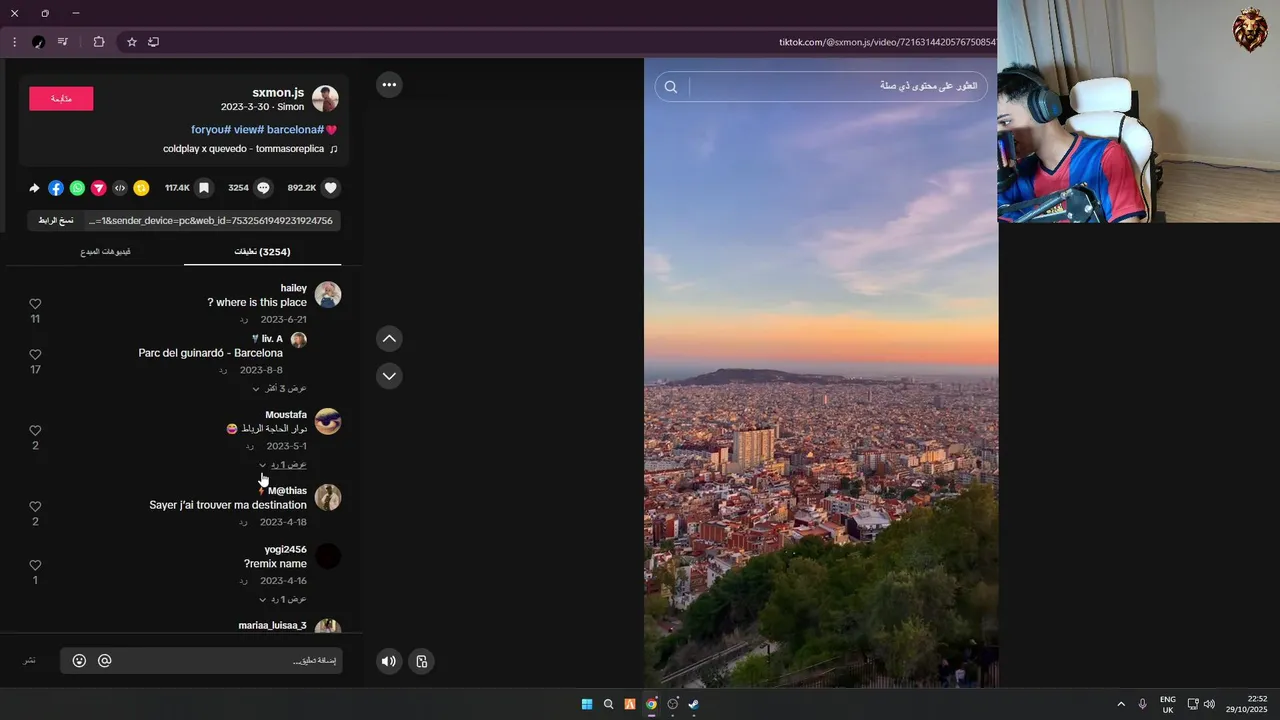Reply to M@thias's comment
The height and width of the screenshot is (720, 1280).
243,523
